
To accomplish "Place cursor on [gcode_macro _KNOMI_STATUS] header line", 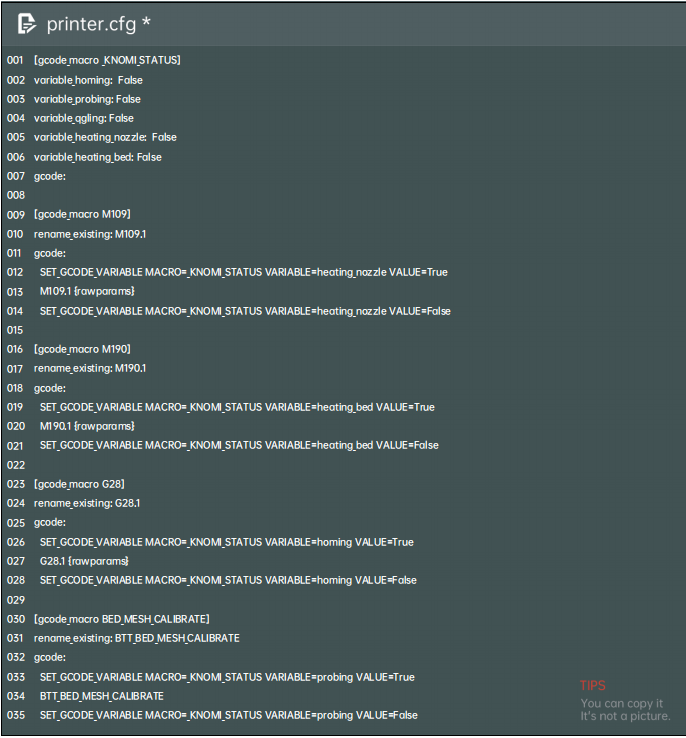I will (x=107, y=60).
